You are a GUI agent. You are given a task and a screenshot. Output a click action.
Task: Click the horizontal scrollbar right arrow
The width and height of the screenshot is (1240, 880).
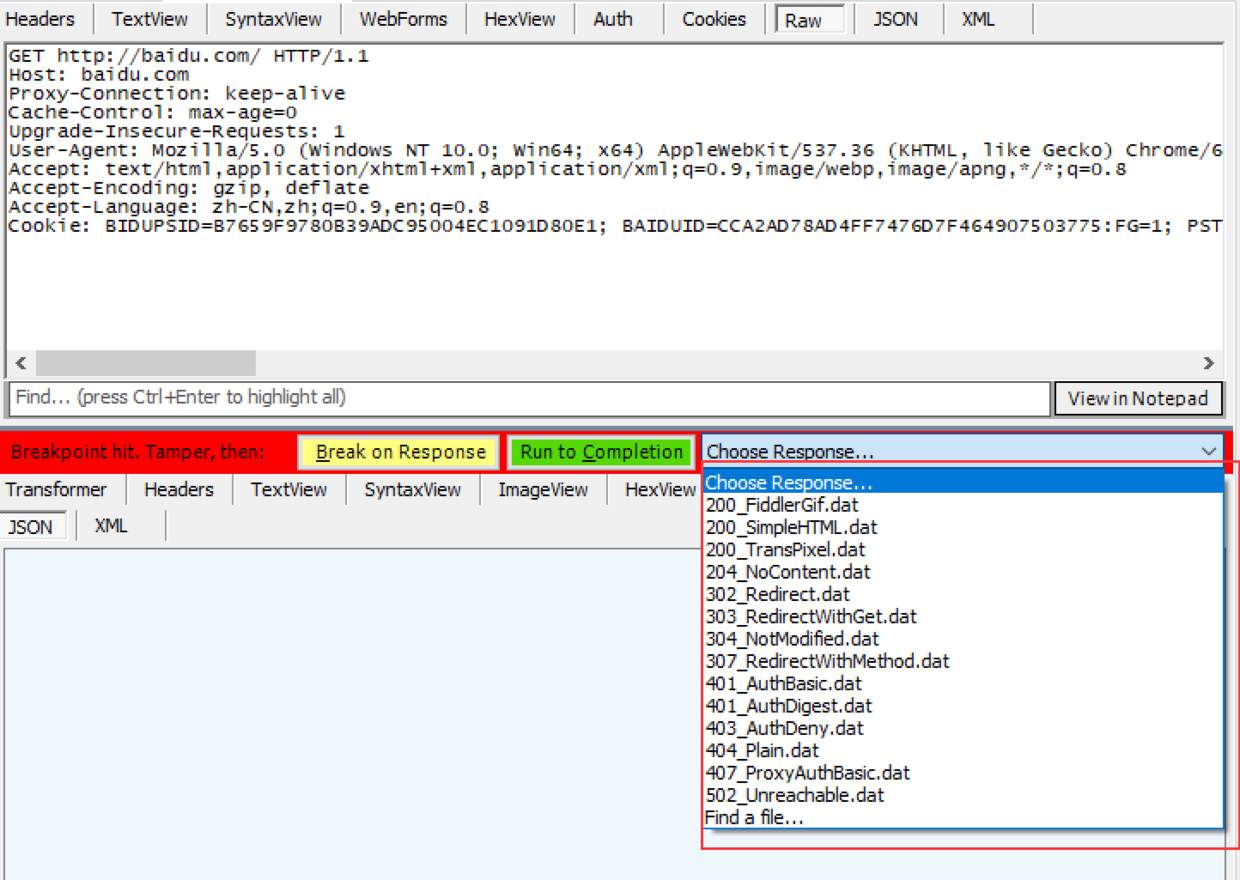pyautogui.click(x=1208, y=363)
